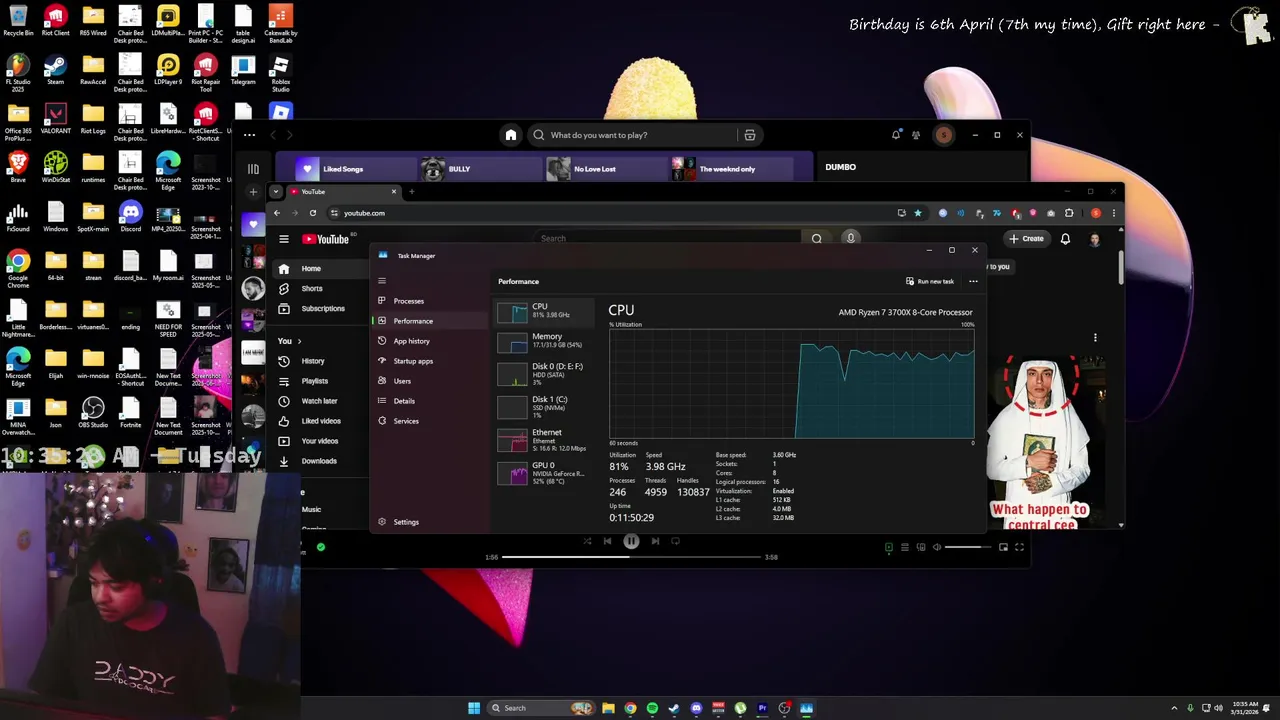Open Chrome extensions puzzle icon
Image resolution: width=1280 pixels, height=720 pixels.
pos(1069,213)
